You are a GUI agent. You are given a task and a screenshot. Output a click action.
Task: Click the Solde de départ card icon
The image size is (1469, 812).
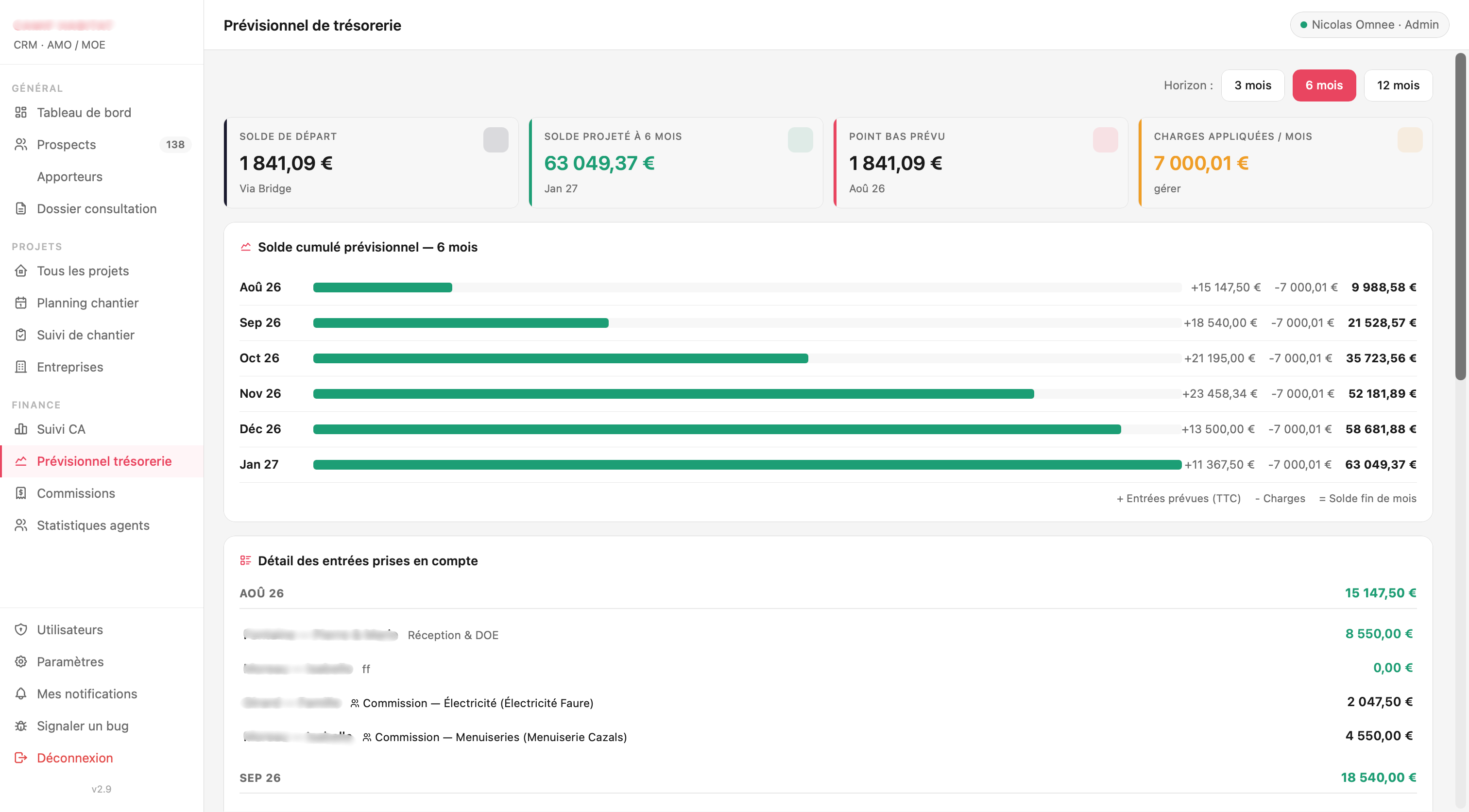pyautogui.click(x=495, y=140)
